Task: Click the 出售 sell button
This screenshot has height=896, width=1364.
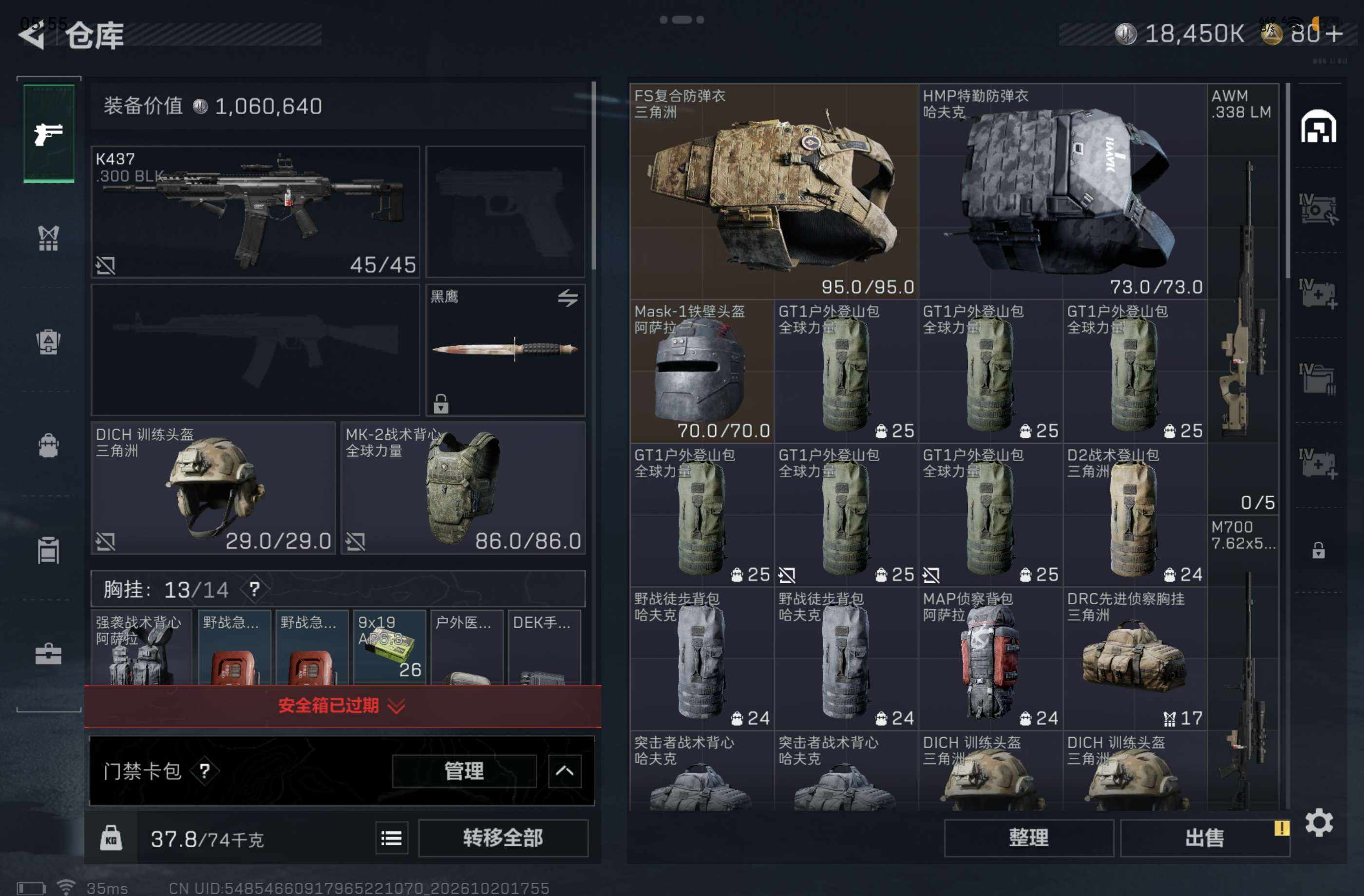Action: (x=1205, y=838)
